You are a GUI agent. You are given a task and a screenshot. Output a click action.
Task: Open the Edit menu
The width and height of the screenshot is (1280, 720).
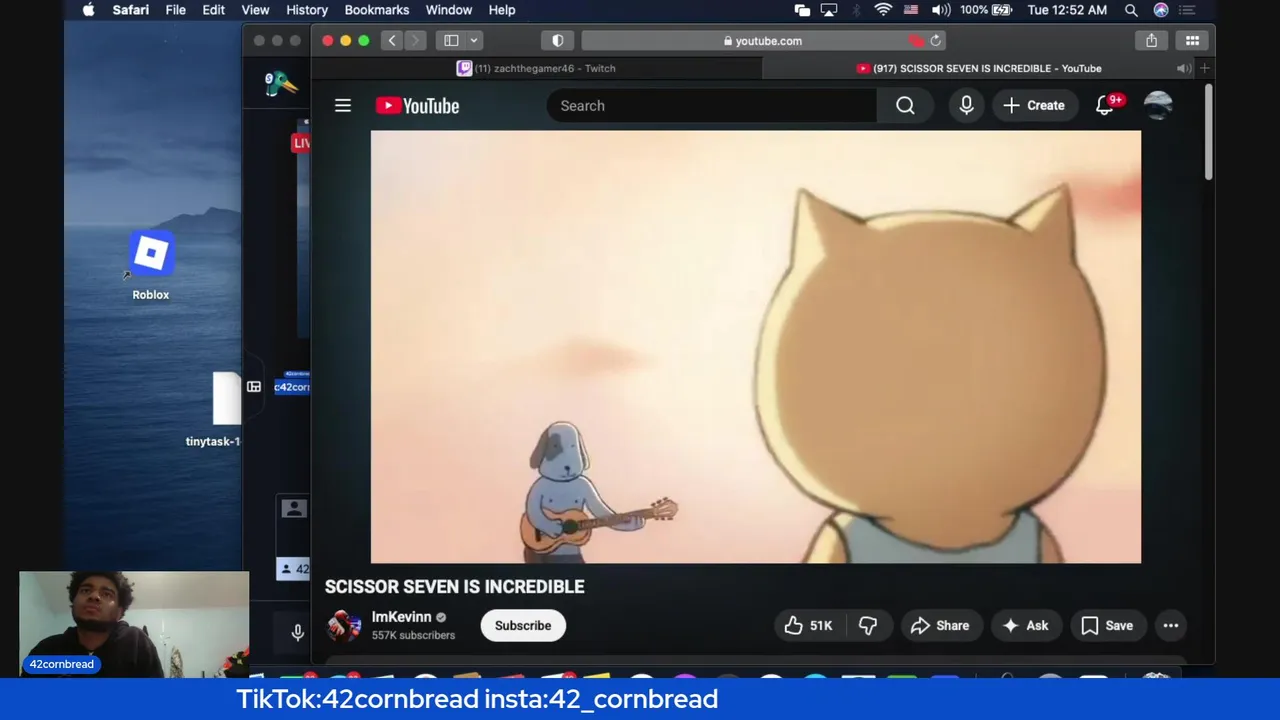213,10
